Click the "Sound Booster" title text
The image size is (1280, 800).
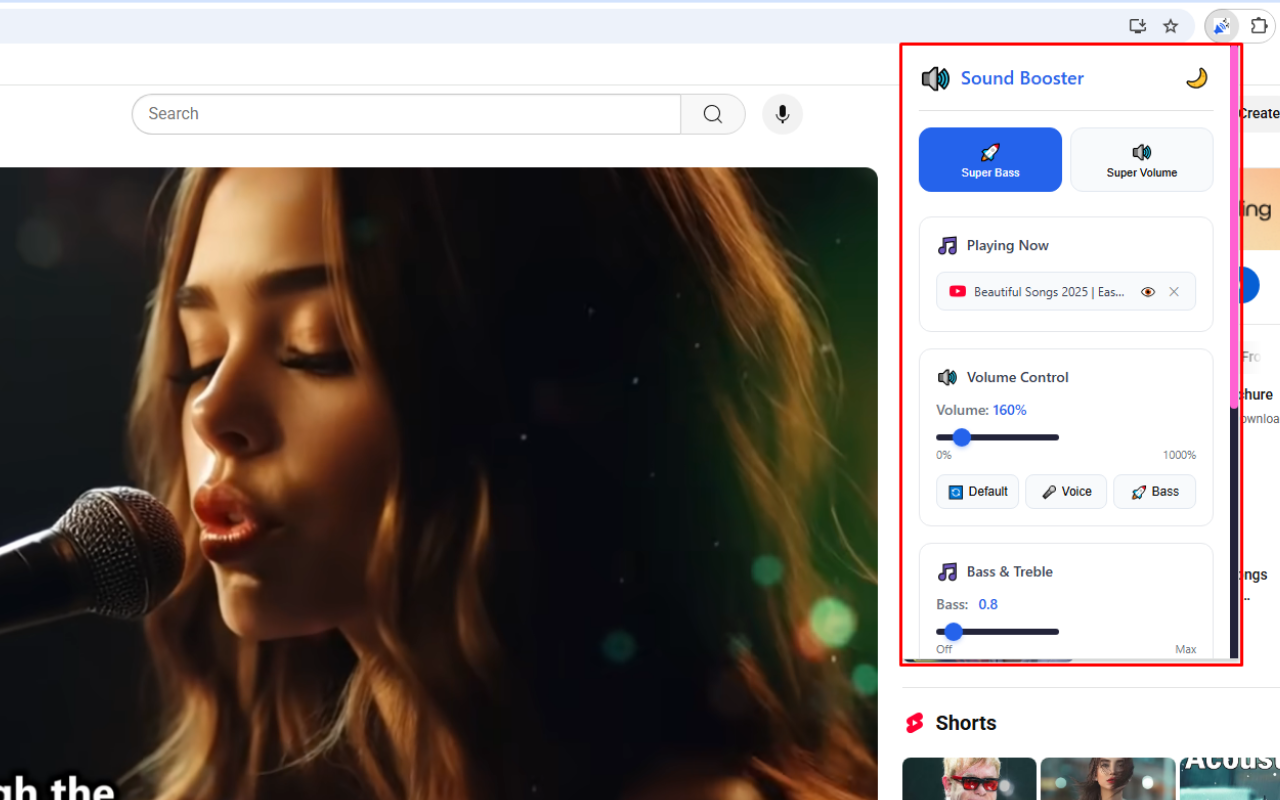coord(1022,78)
